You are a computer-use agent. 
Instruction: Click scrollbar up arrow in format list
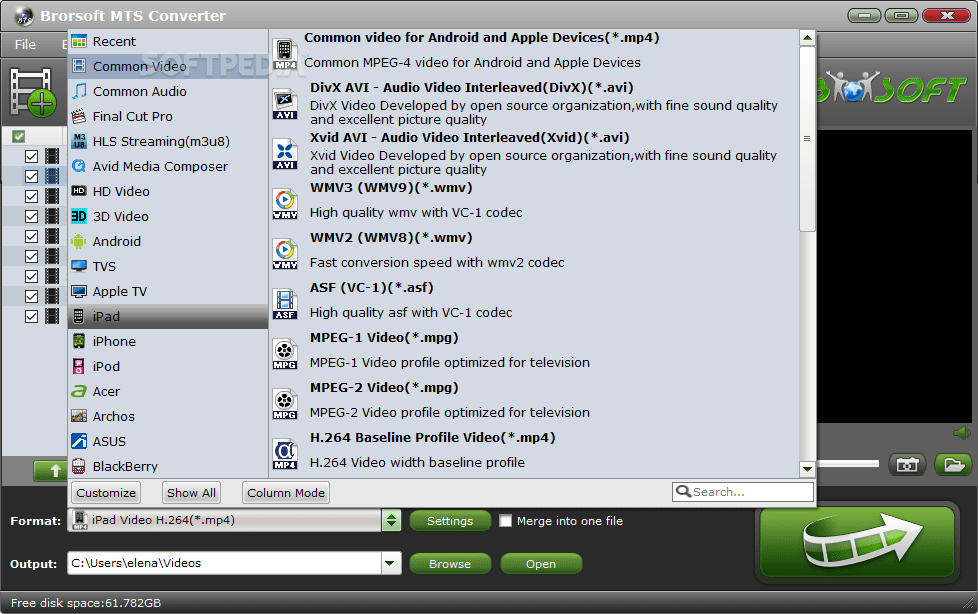807,37
